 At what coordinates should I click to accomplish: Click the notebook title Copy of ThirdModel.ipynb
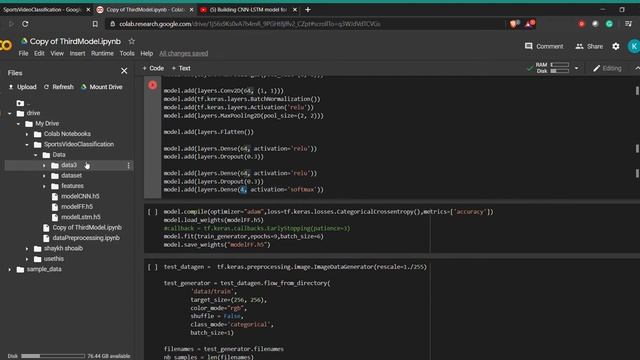coord(75,41)
